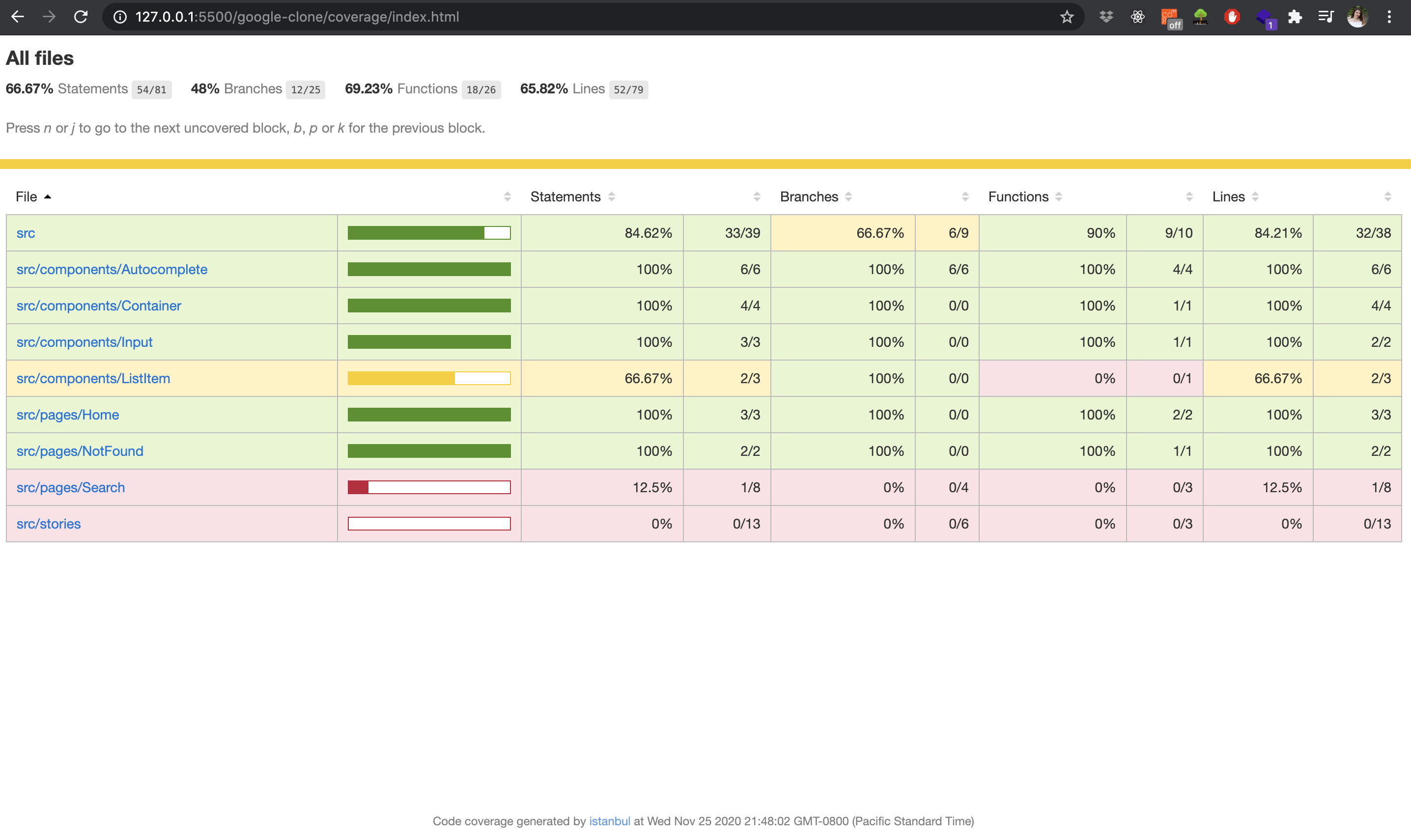The height and width of the screenshot is (840, 1411).
Task: Open src/components/Autocomplete coverage
Action: pos(112,269)
